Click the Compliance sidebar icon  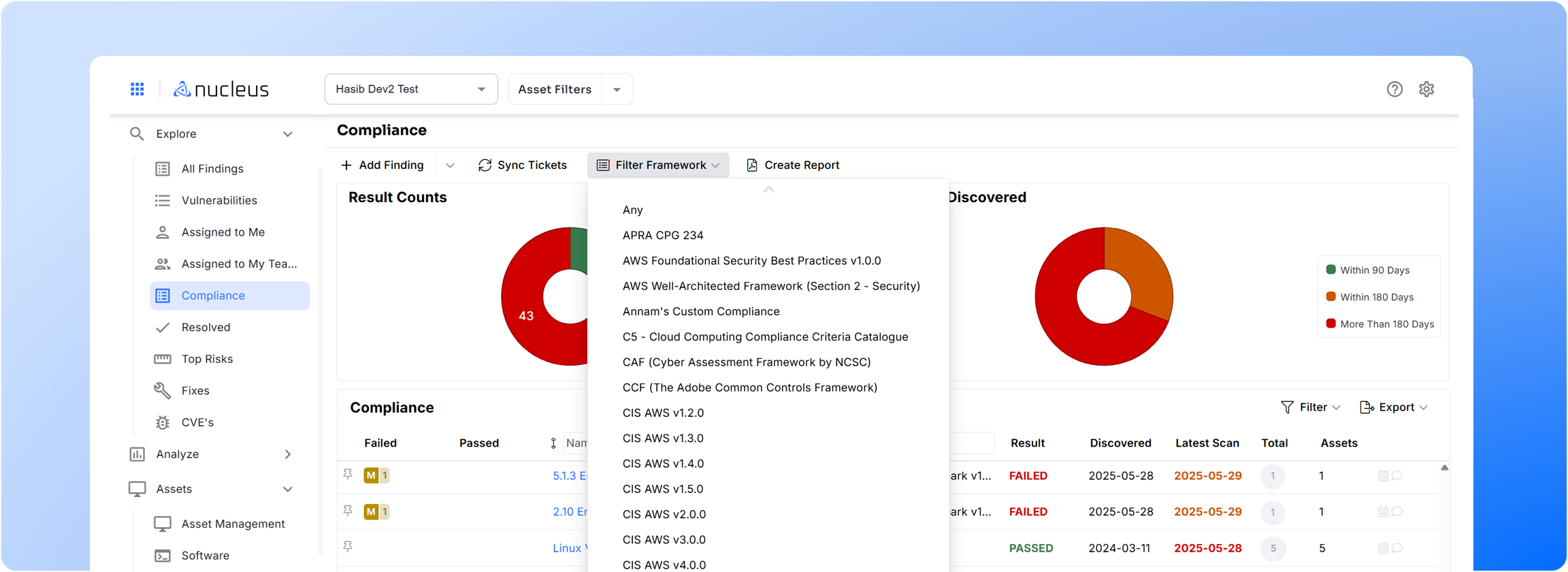pos(163,296)
